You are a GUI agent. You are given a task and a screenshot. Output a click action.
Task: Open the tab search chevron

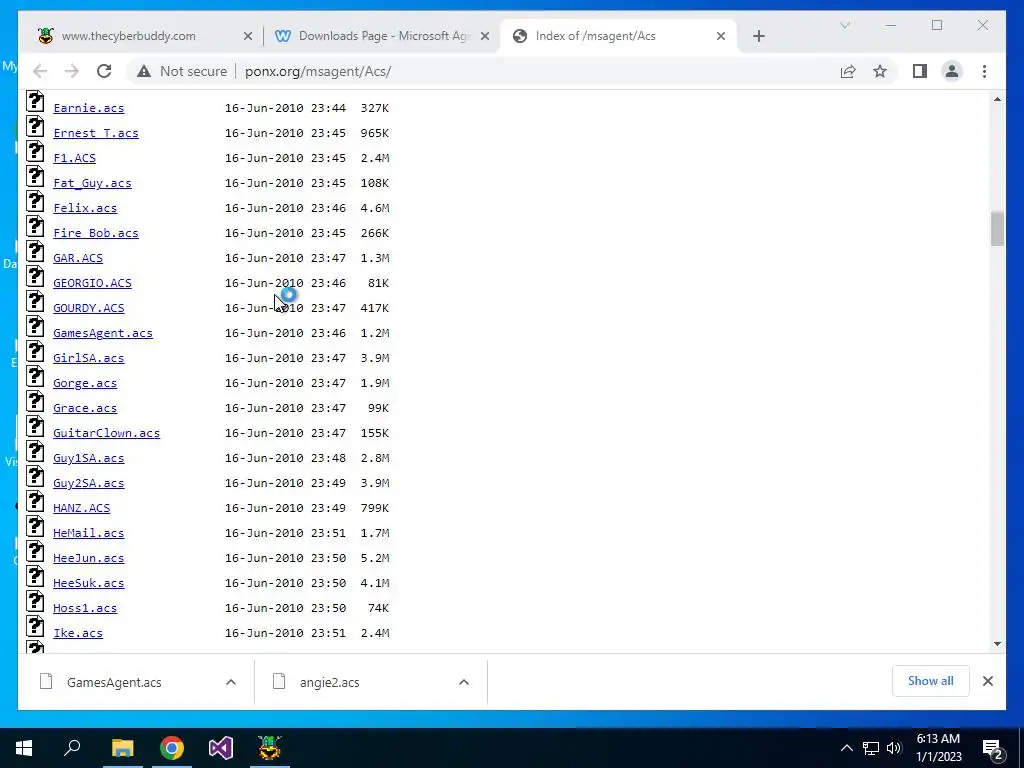(845, 25)
